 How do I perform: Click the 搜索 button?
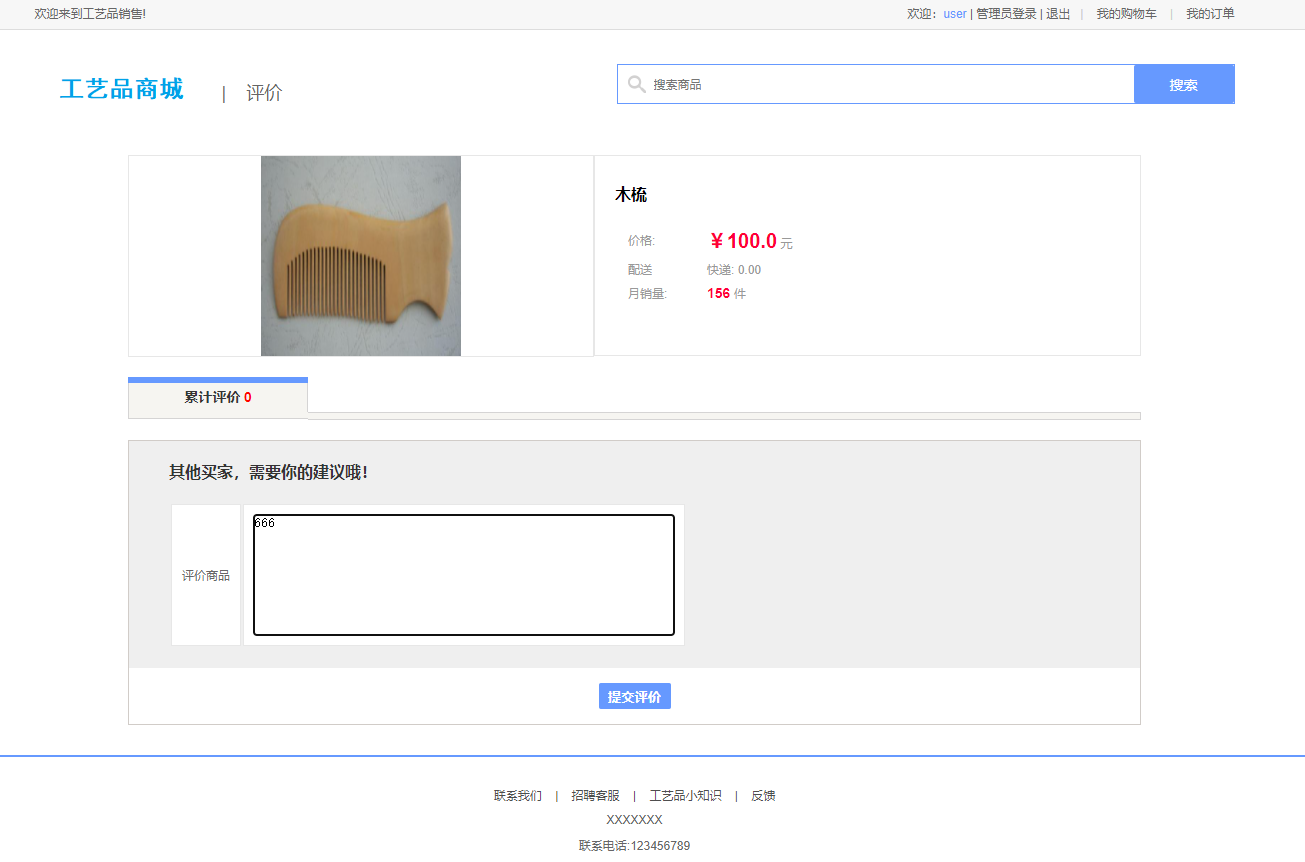(1184, 84)
